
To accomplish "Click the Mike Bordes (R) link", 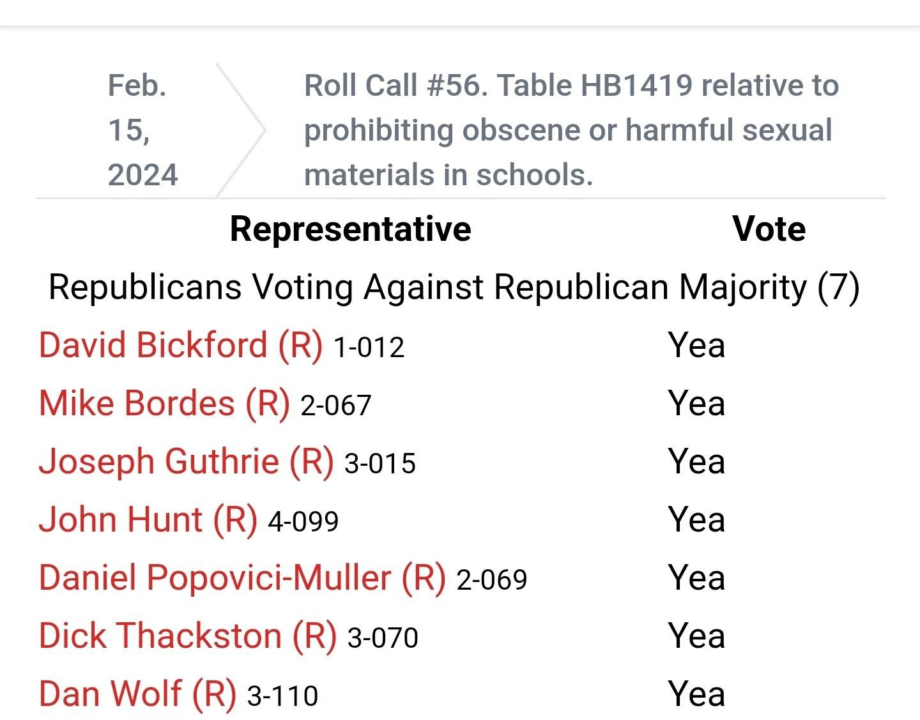I will (164, 404).
